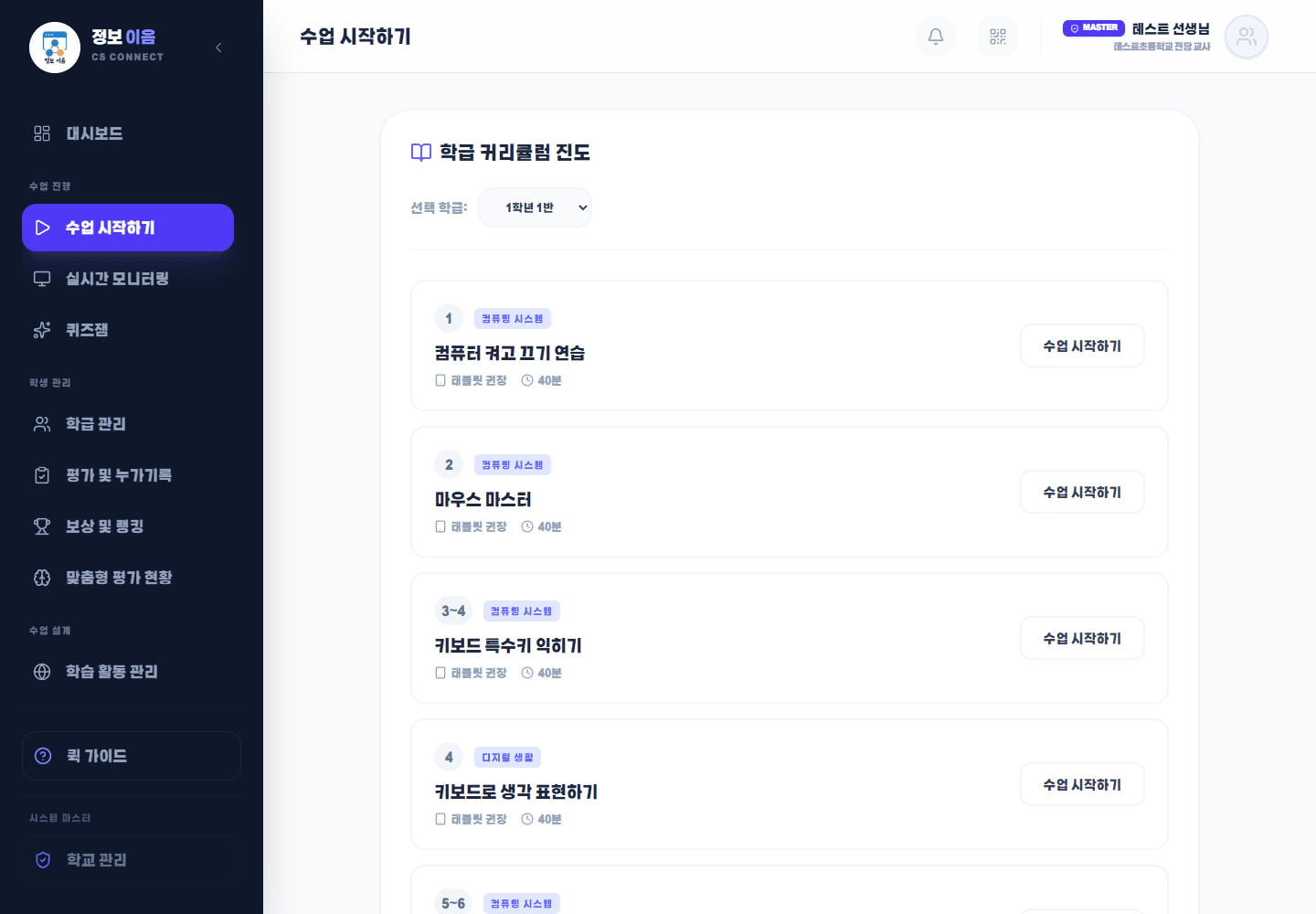Click the people icon for 학급 관리

42,424
